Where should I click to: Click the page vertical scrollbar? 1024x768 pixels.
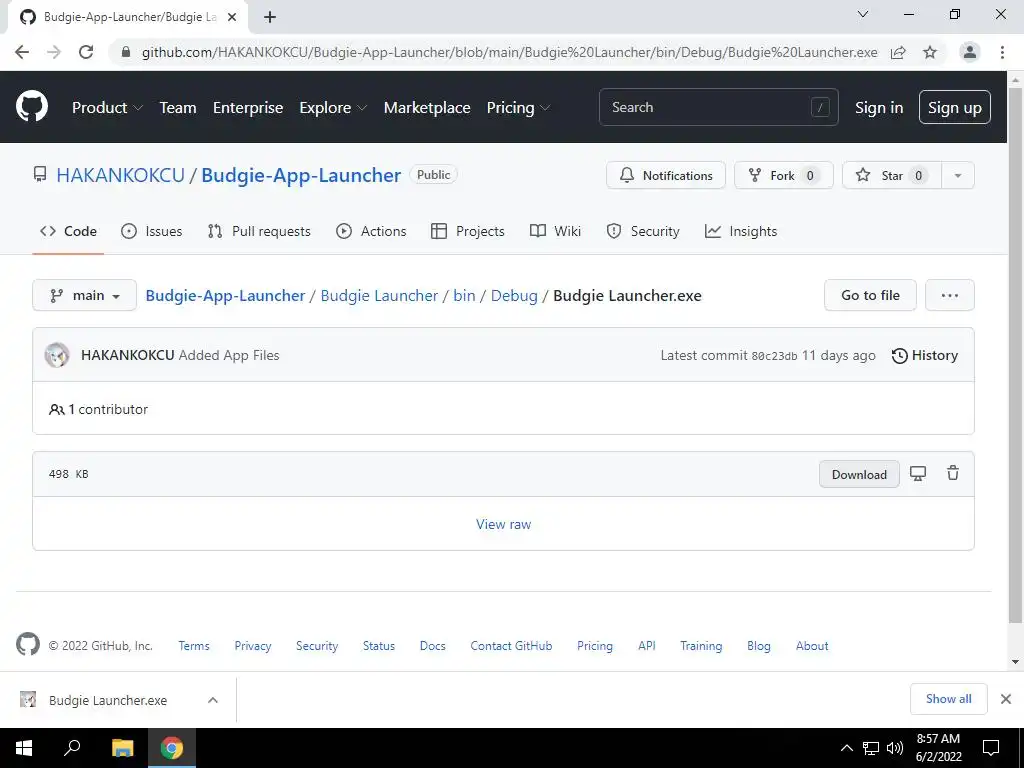click(1015, 353)
